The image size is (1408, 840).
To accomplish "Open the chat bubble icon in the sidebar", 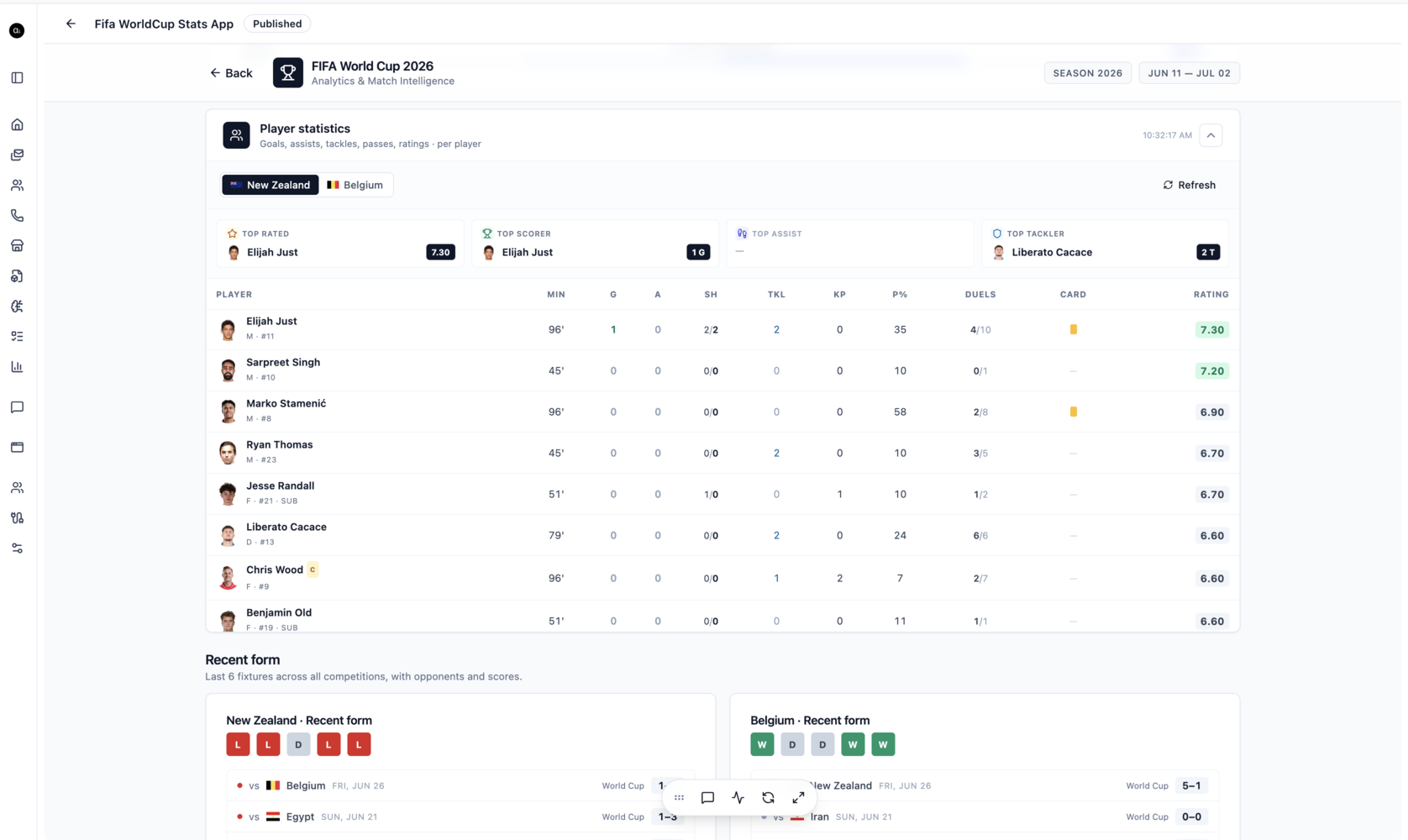I will (x=17, y=407).
